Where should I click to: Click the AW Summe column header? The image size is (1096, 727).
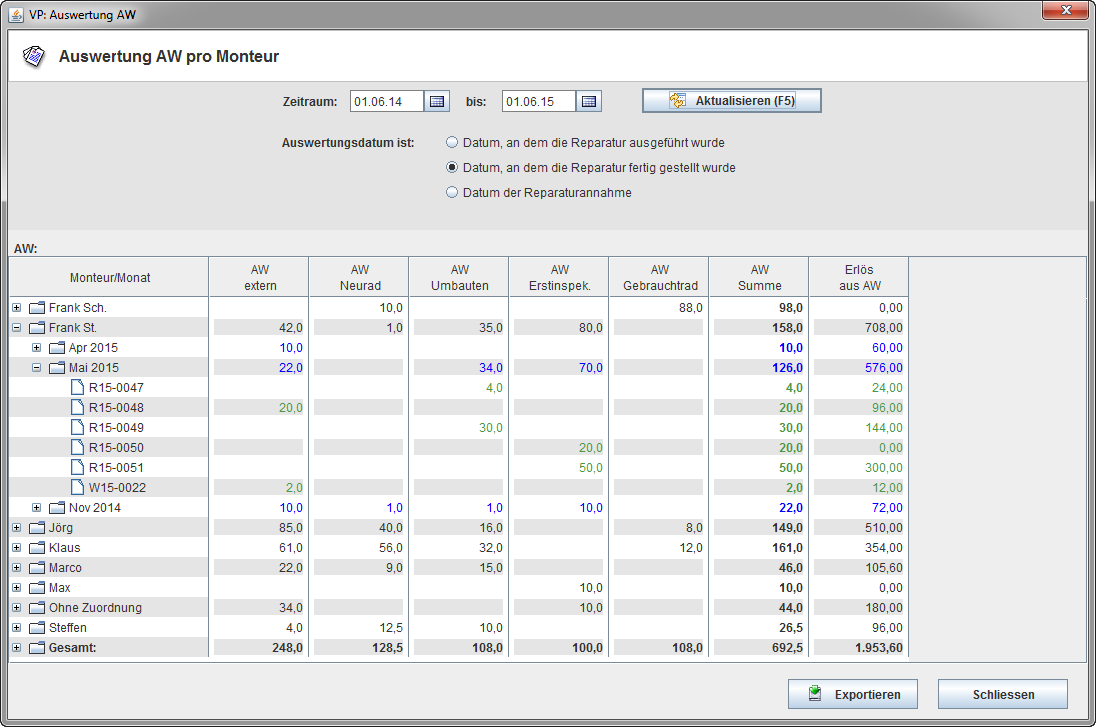tap(759, 277)
